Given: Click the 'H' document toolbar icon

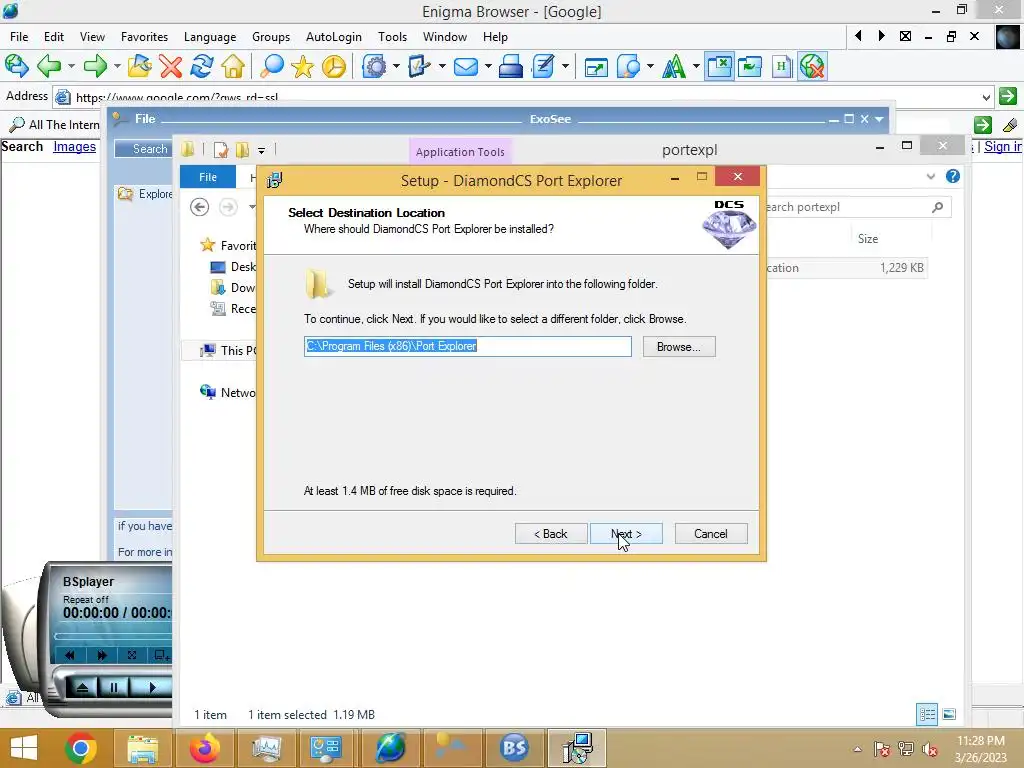Looking at the screenshot, I should (782, 66).
